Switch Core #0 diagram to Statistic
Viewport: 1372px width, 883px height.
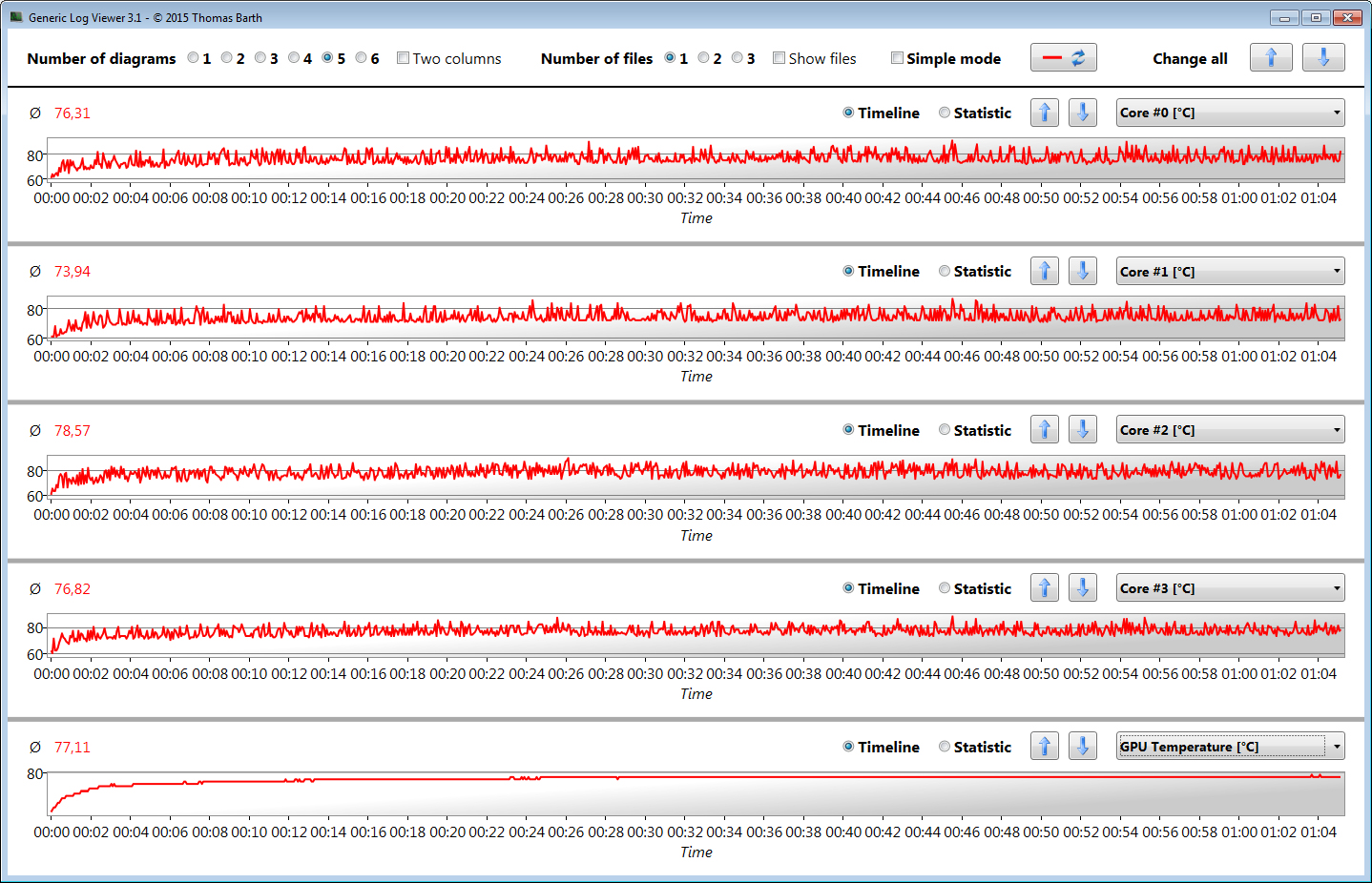click(945, 113)
